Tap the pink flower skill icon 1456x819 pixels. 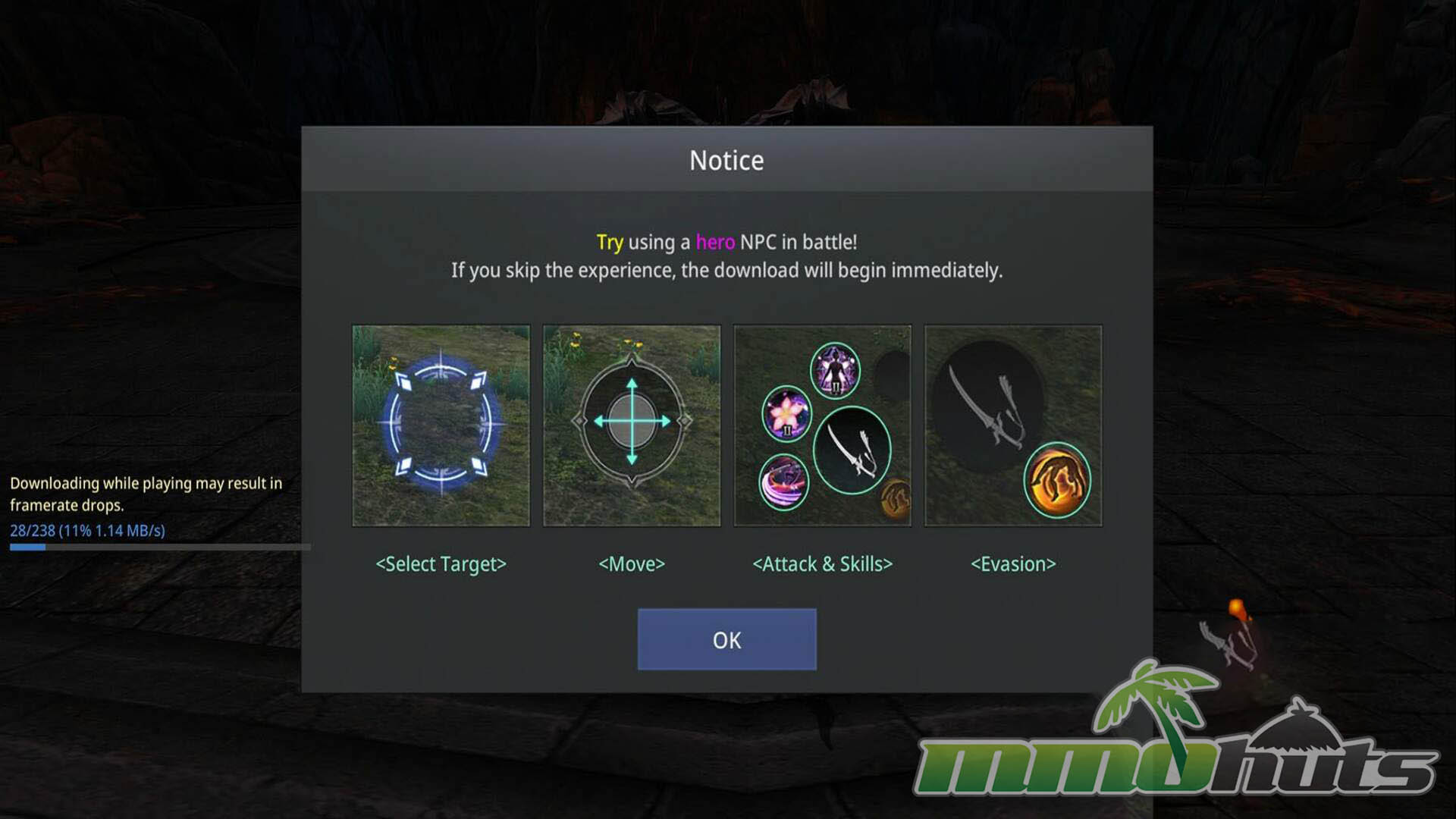click(786, 414)
